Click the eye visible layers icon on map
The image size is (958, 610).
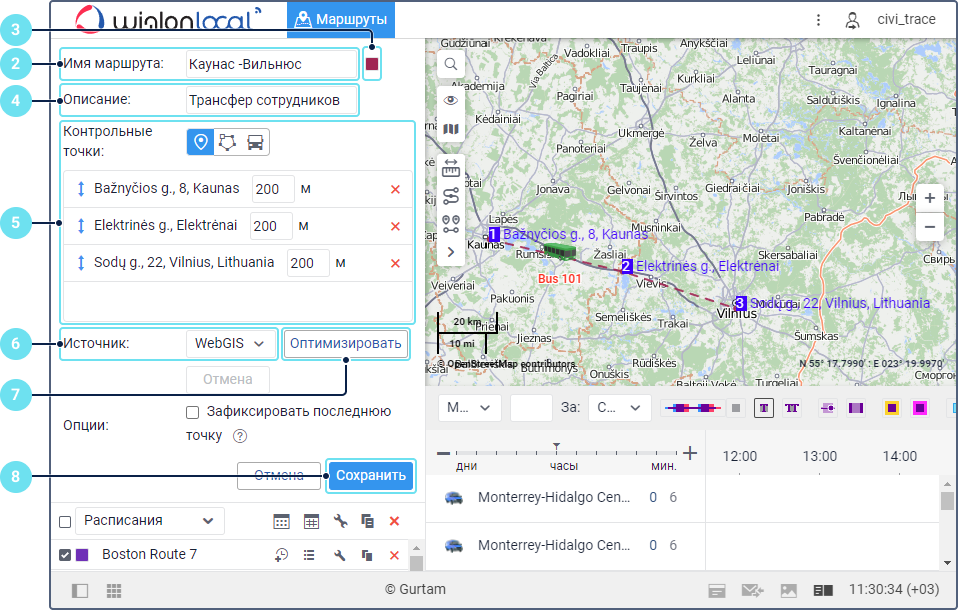point(451,100)
